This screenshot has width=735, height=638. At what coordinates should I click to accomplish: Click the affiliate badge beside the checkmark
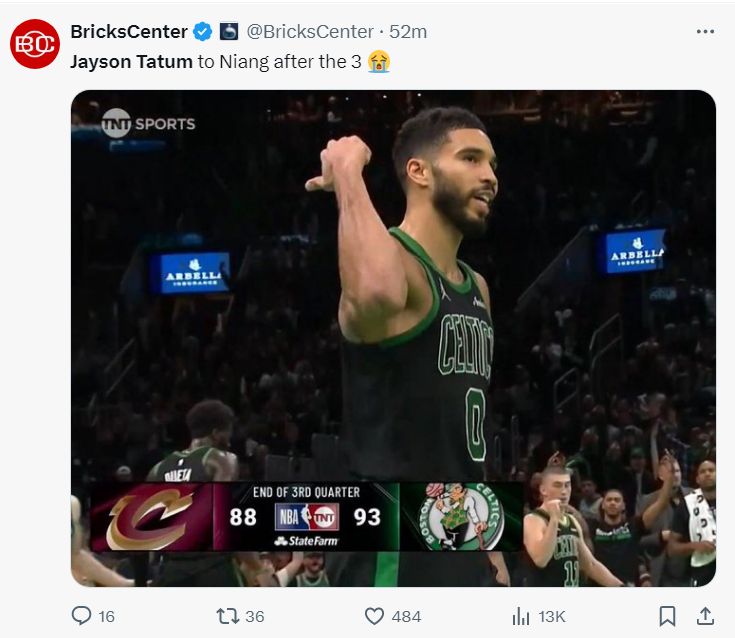[x=228, y=32]
